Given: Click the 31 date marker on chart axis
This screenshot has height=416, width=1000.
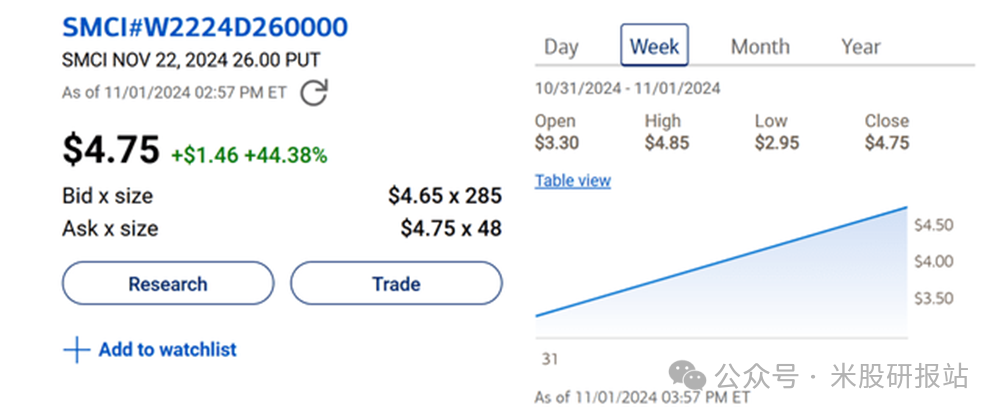Looking at the screenshot, I should click(x=549, y=359).
